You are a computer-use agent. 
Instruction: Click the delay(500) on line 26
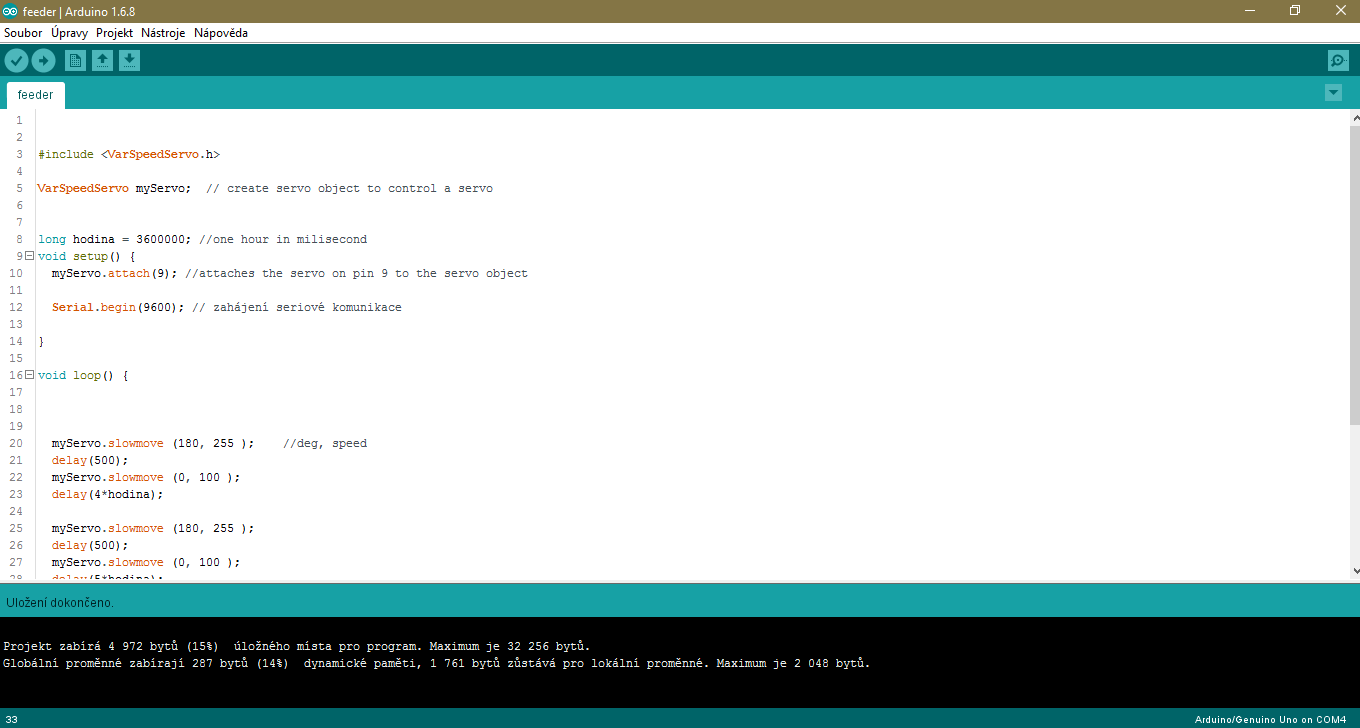pyautogui.click(x=91, y=545)
